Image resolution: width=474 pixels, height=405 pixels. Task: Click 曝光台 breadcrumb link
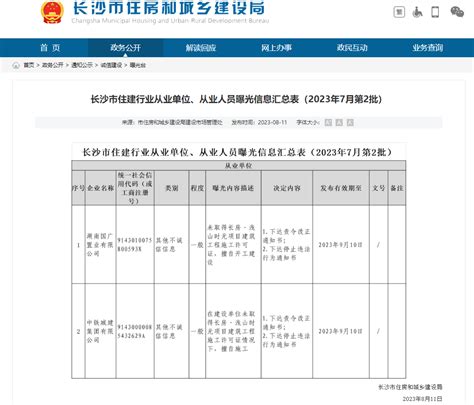138,65
